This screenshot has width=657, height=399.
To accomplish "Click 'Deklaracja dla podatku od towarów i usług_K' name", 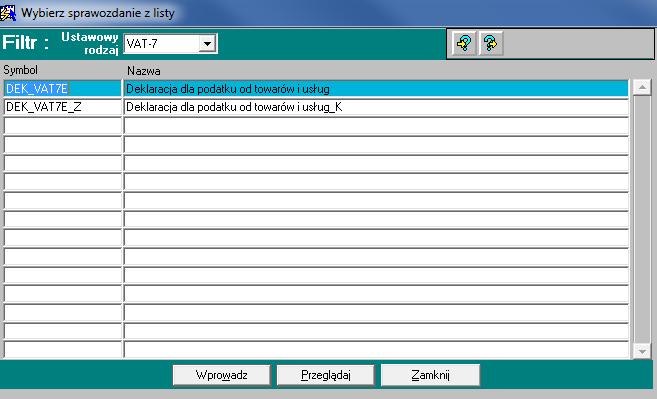I will [234, 107].
